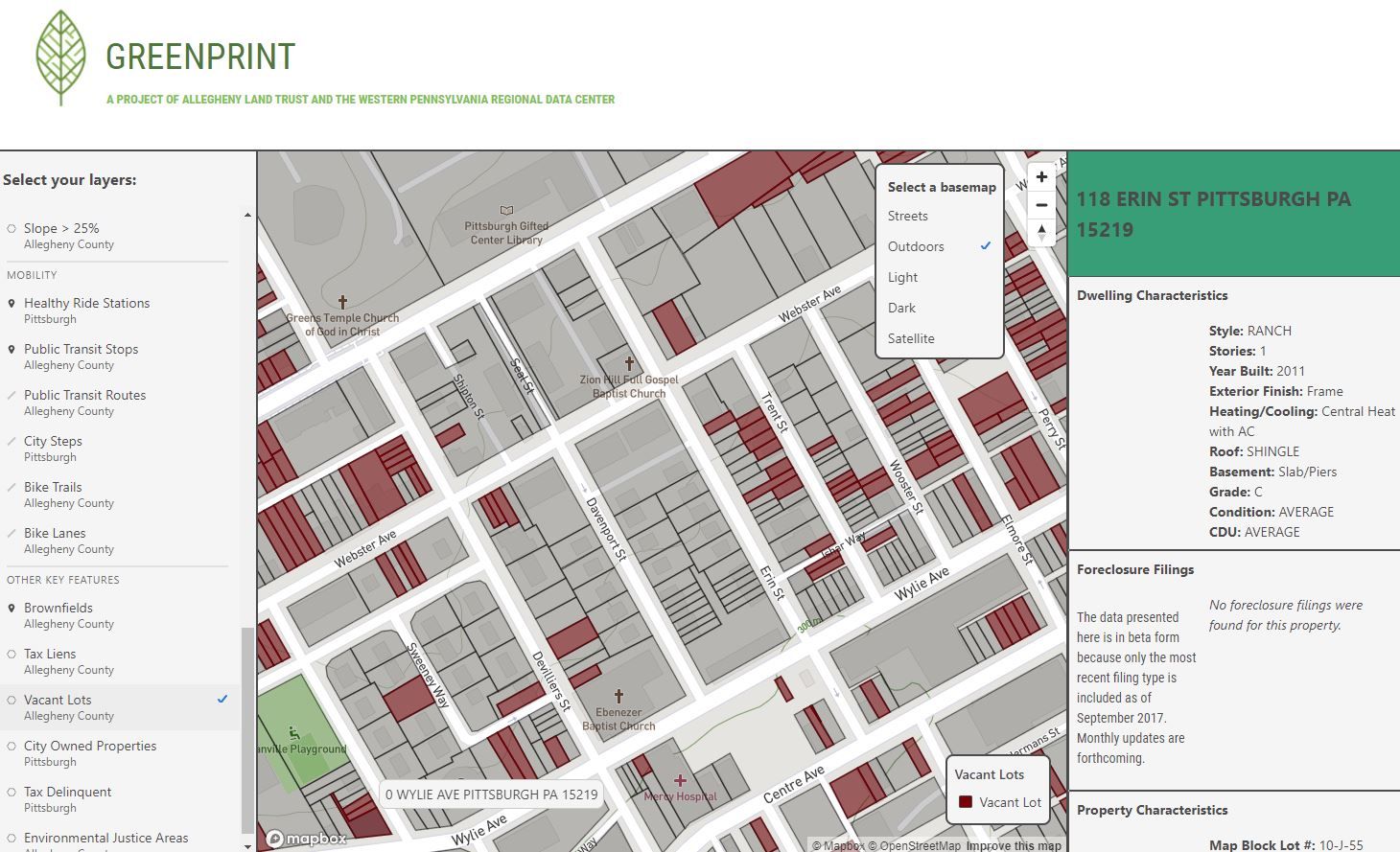This screenshot has width=1400, height=852.
Task: Click the 0 Wylie Ave address tooltip
Action: [491, 794]
